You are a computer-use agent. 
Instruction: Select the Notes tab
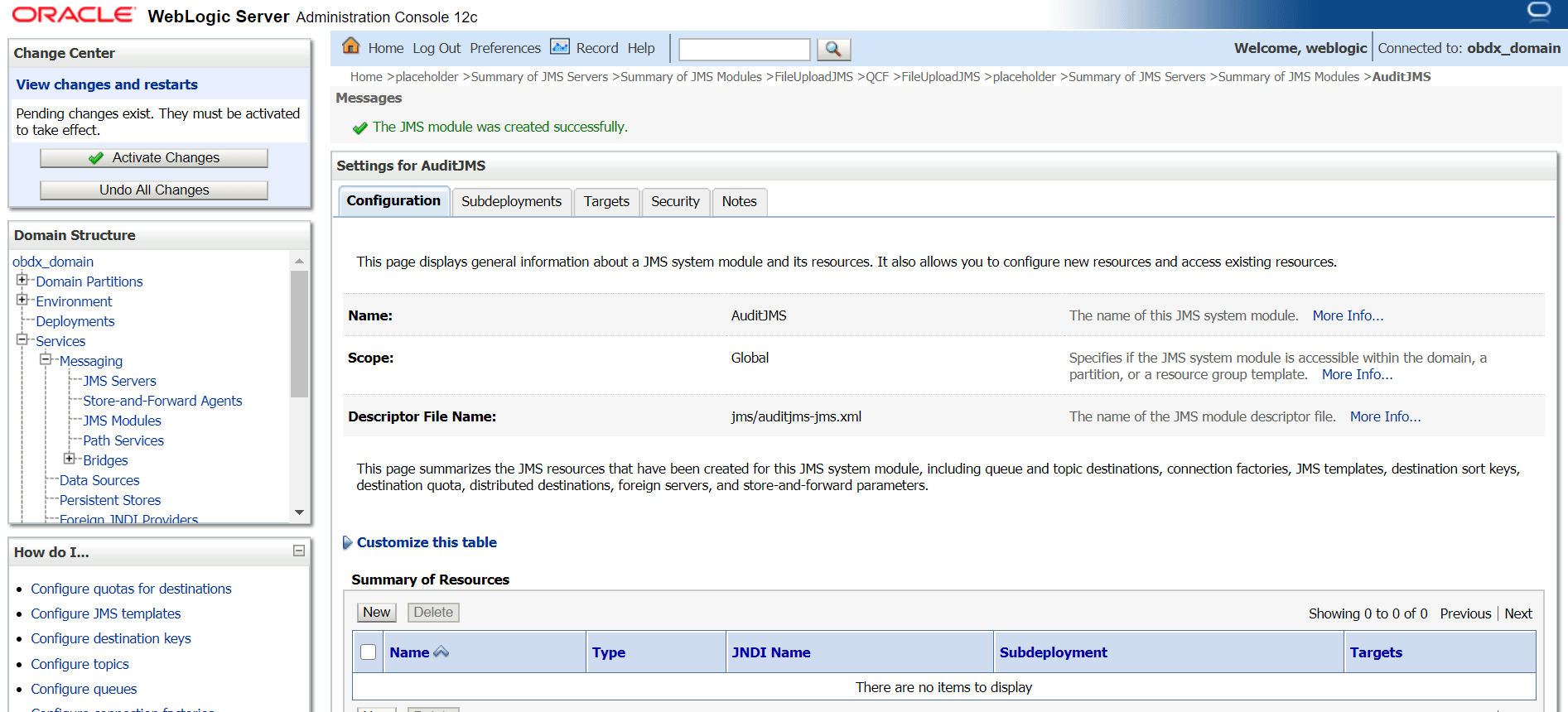[x=739, y=201]
